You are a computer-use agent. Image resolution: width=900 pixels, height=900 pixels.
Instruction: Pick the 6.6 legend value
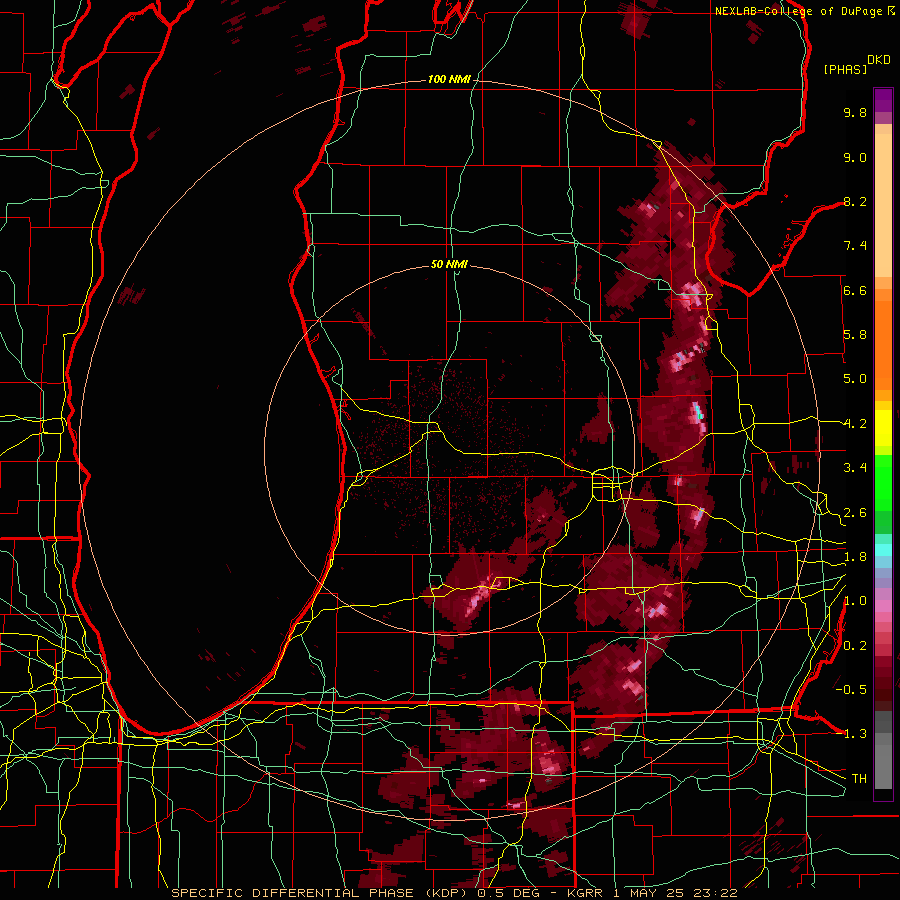(855, 290)
